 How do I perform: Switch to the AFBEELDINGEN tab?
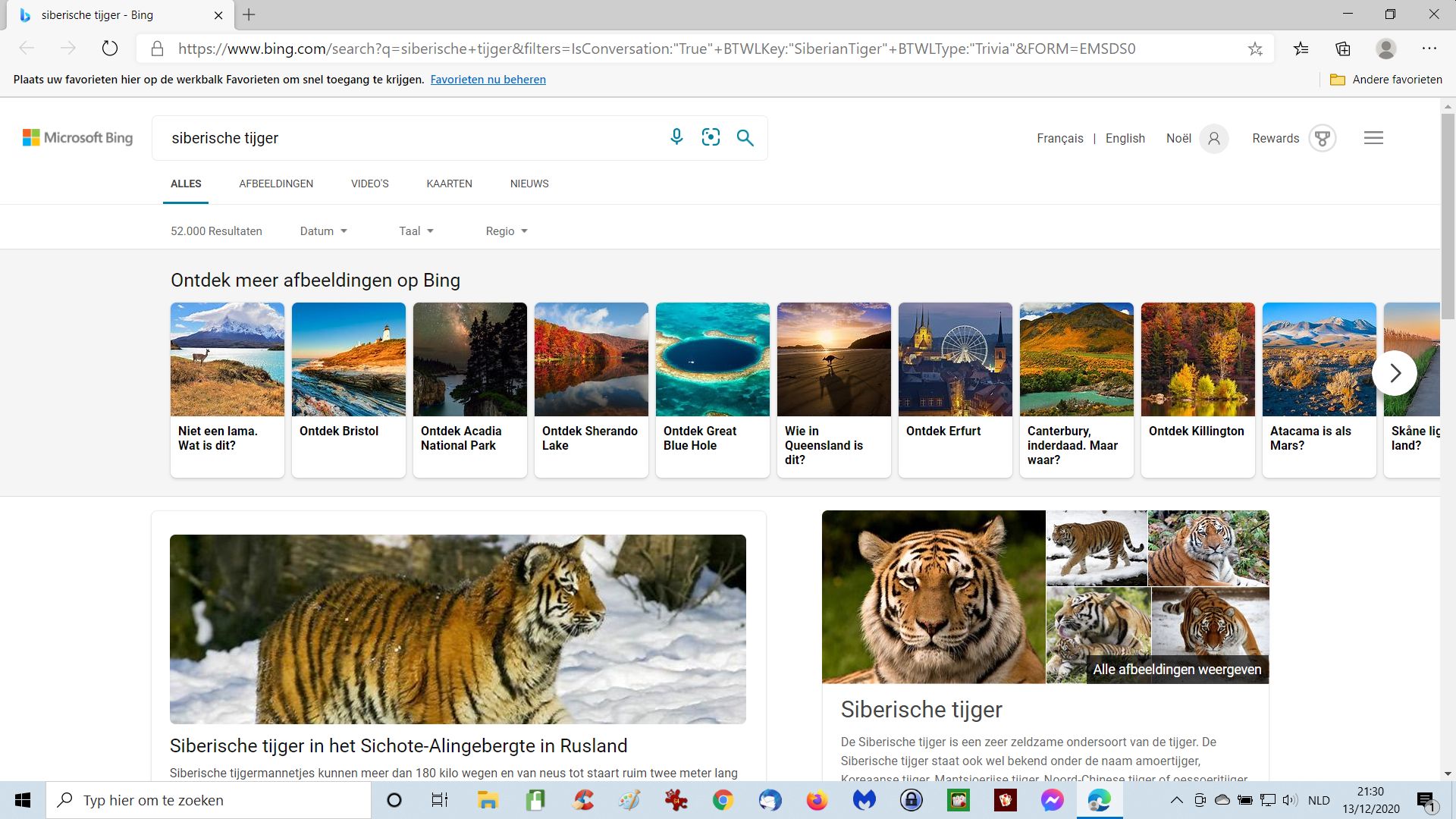coord(276,184)
